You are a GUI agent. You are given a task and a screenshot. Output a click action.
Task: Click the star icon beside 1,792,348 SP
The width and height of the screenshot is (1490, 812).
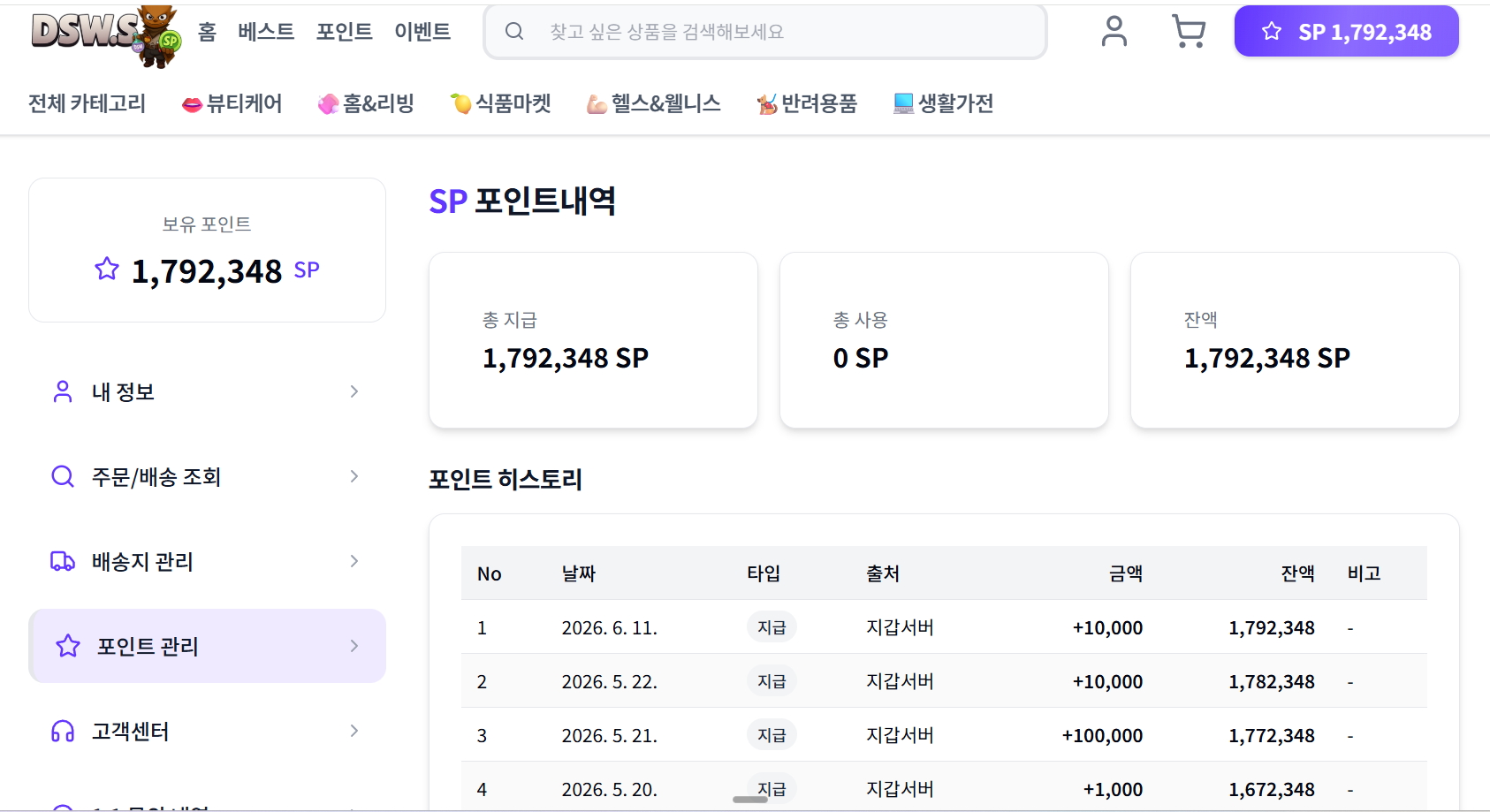coord(107,269)
